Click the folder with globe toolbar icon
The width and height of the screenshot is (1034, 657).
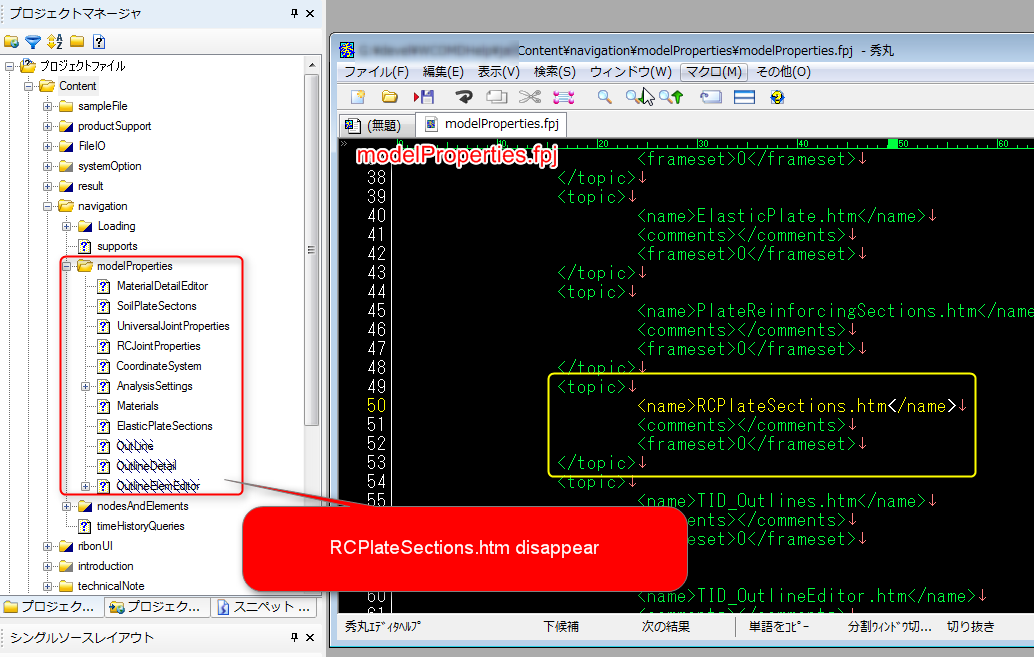click(x=11, y=42)
